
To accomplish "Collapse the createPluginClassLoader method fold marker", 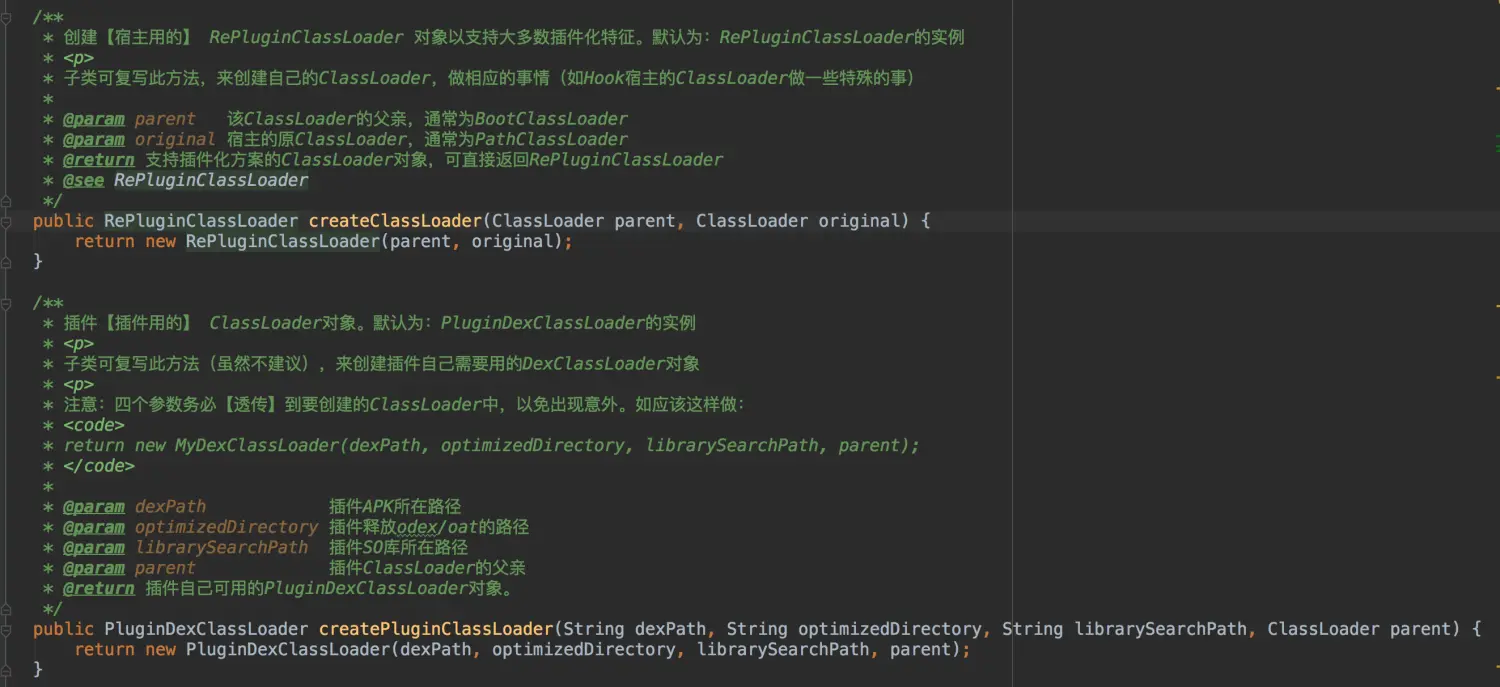I will [7, 629].
